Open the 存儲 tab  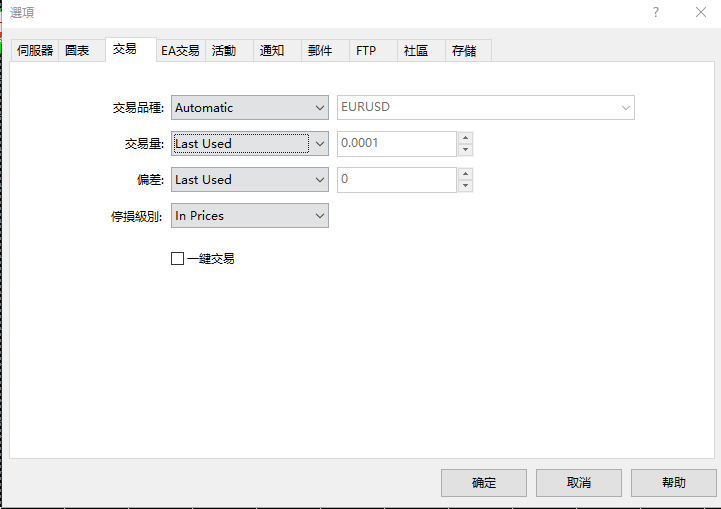click(x=468, y=51)
